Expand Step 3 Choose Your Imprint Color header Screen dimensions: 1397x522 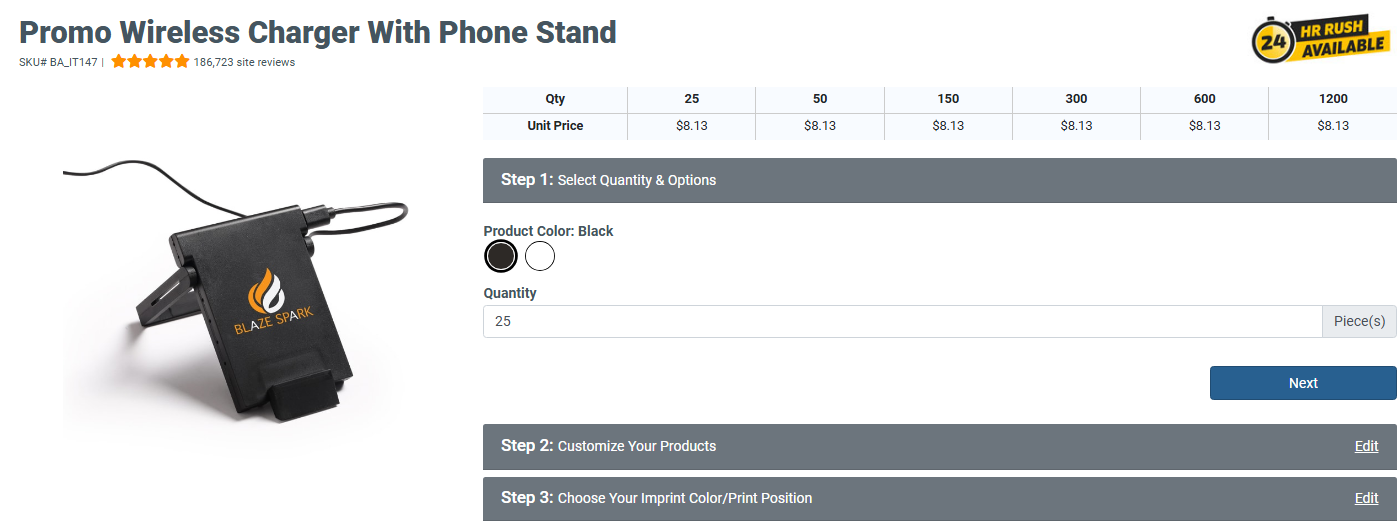coord(900,498)
